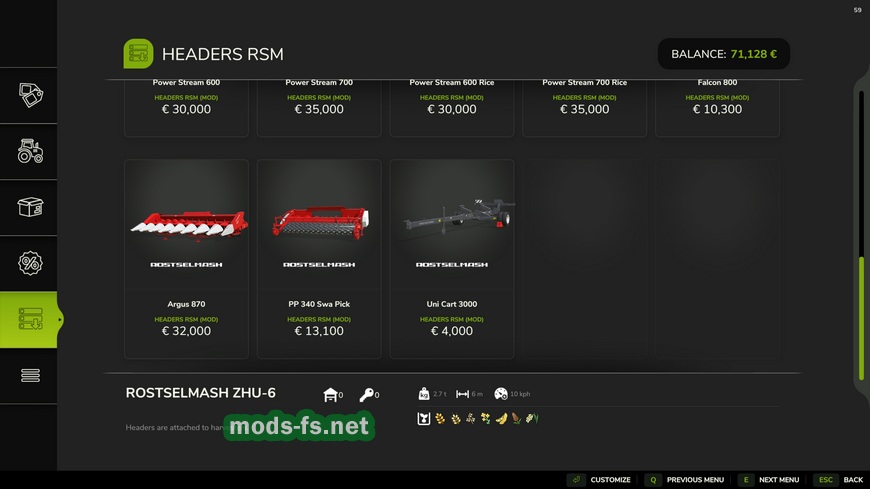Open the tractor vehicles category in sidebar
The width and height of the screenshot is (870, 489).
click(30, 151)
